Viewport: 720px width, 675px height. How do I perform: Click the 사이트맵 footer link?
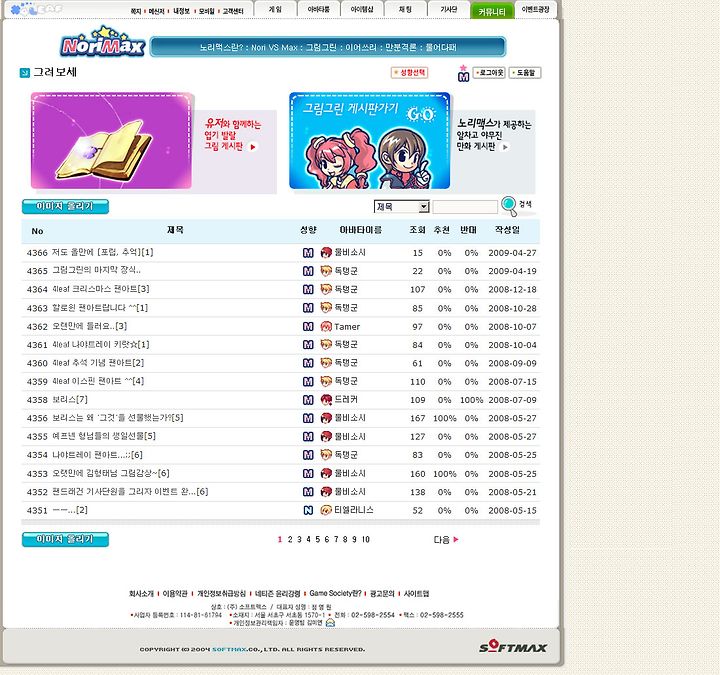click(416, 594)
